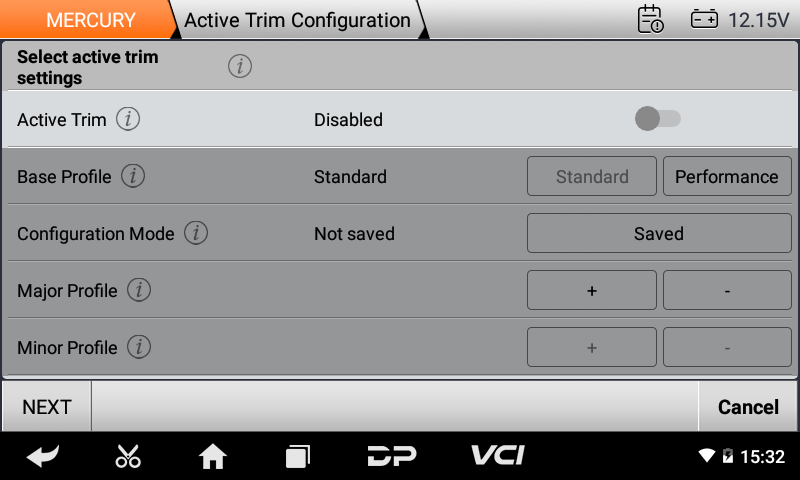800x480 pixels.
Task: Open the screenshot scissors tool
Action: [x=128, y=457]
